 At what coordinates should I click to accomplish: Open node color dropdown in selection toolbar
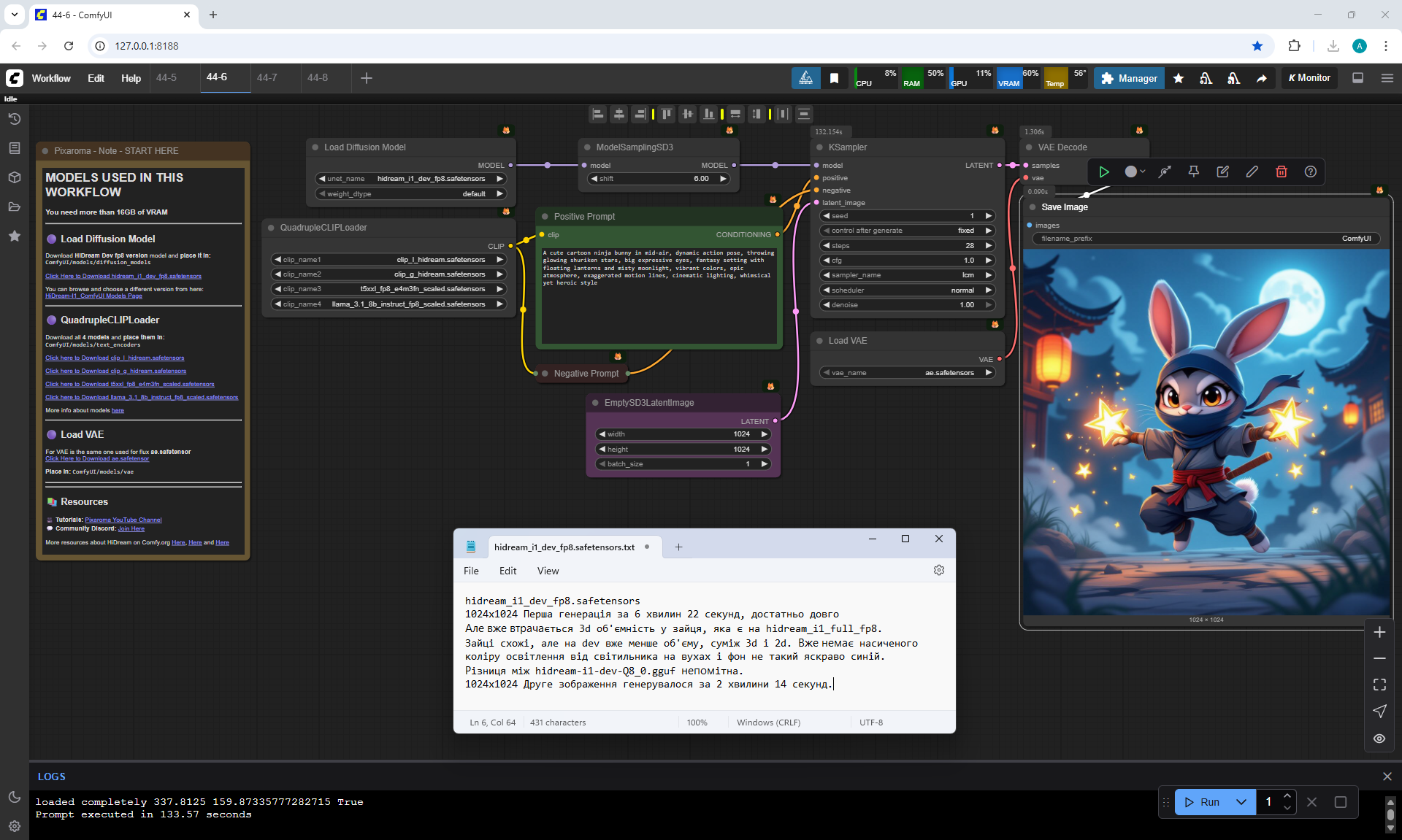[1135, 172]
